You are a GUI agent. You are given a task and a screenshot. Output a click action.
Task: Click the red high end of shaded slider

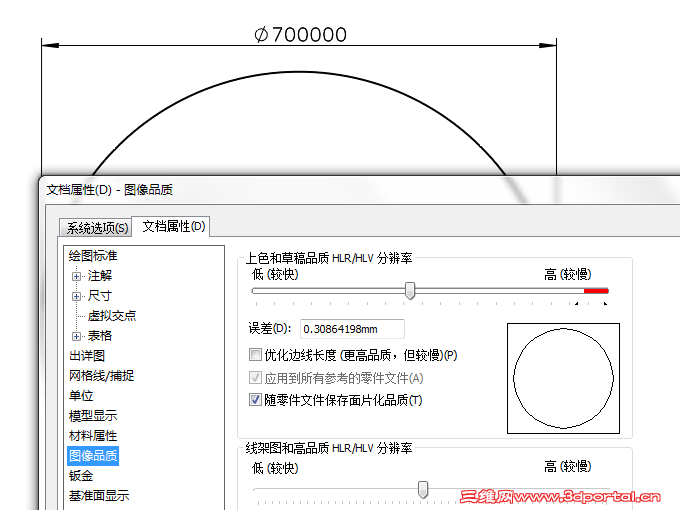click(596, 291)
